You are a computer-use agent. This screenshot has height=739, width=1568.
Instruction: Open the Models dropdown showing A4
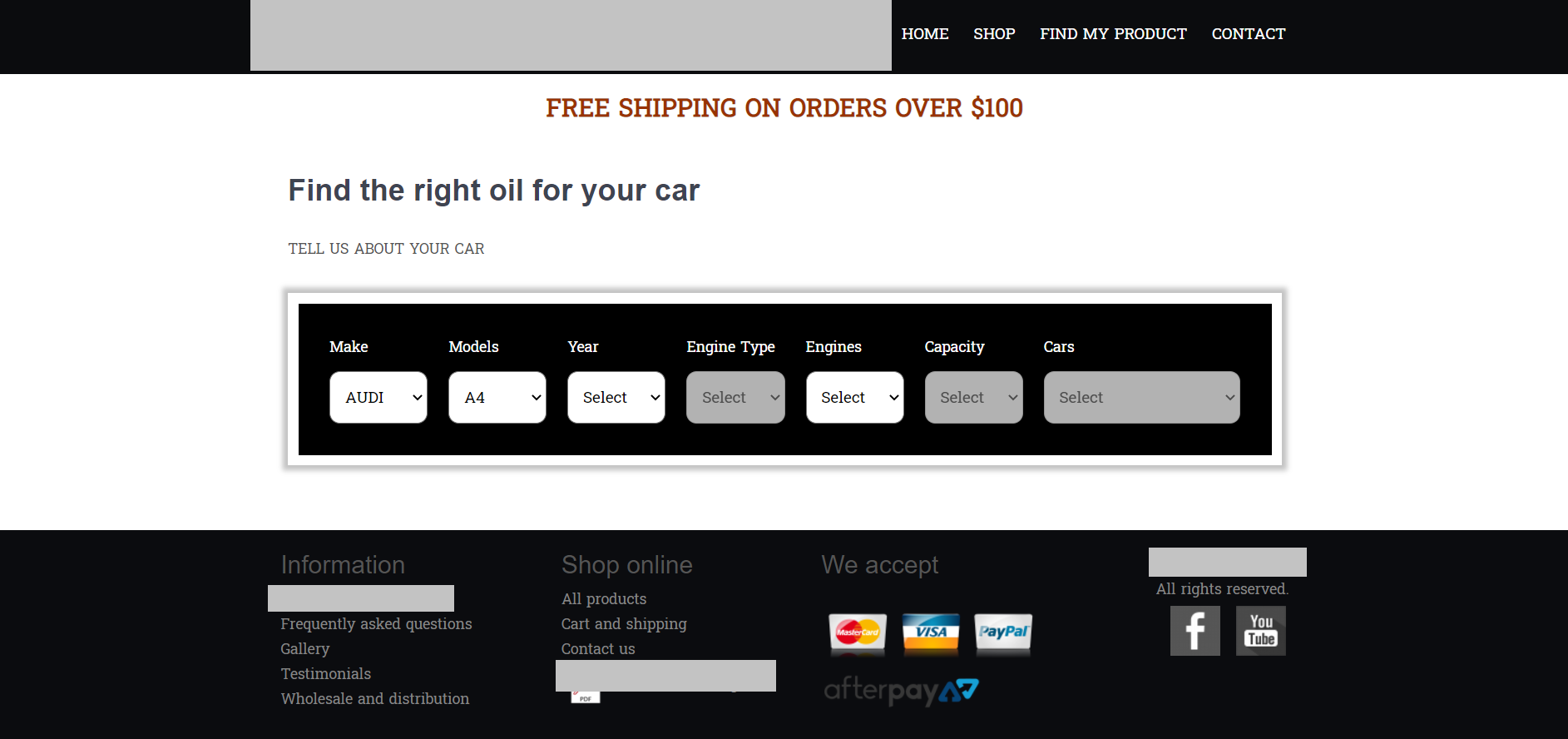coord(497,397)
